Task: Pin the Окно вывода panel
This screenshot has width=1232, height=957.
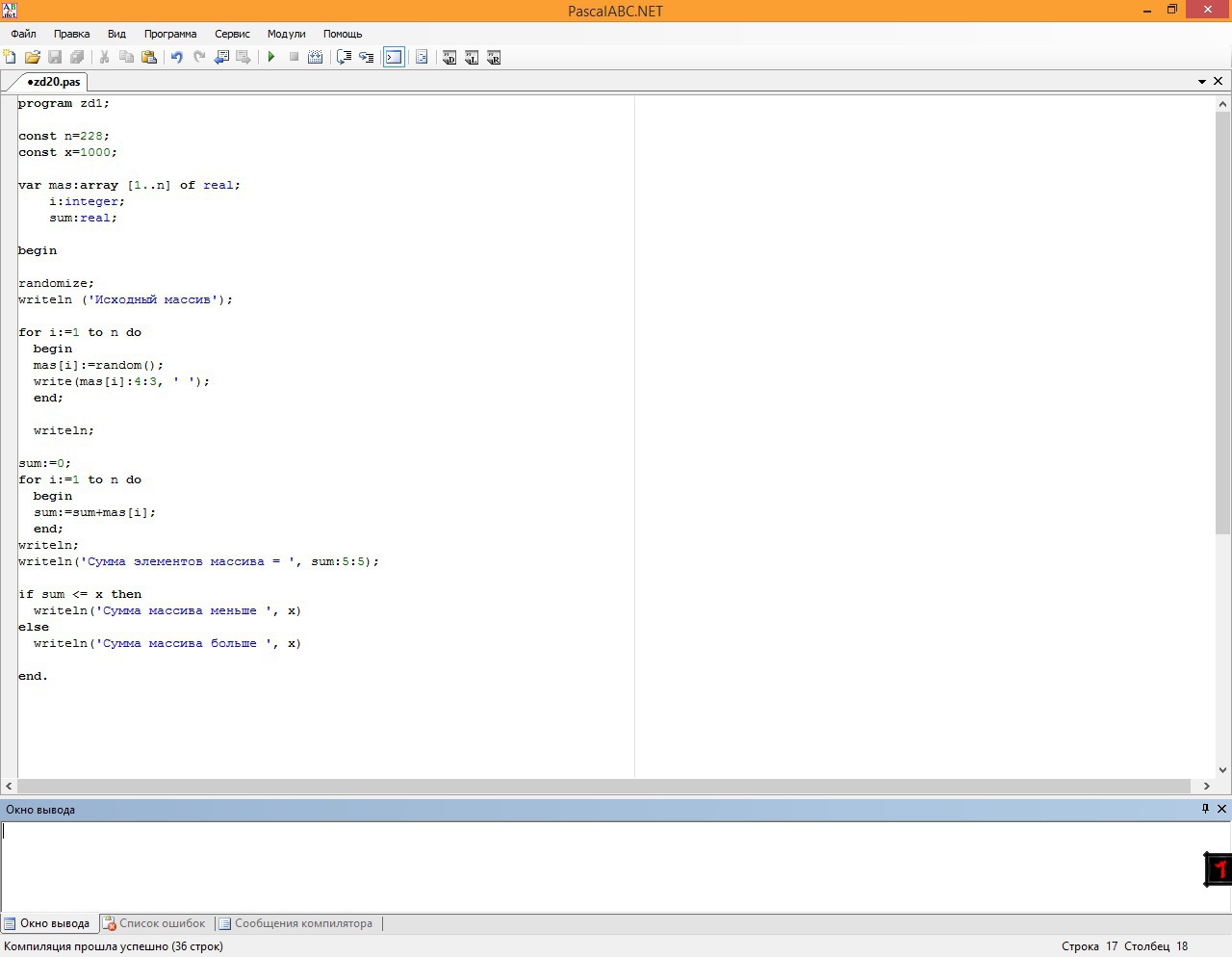Action: 1205,809
